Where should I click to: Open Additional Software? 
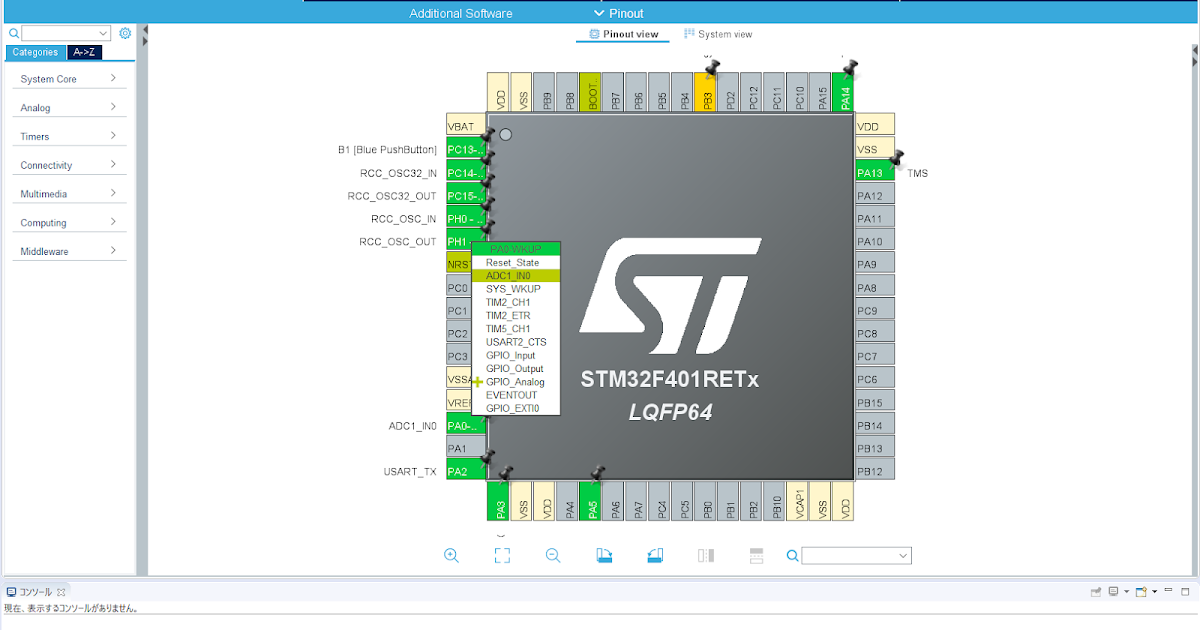(x=460, y=13)
